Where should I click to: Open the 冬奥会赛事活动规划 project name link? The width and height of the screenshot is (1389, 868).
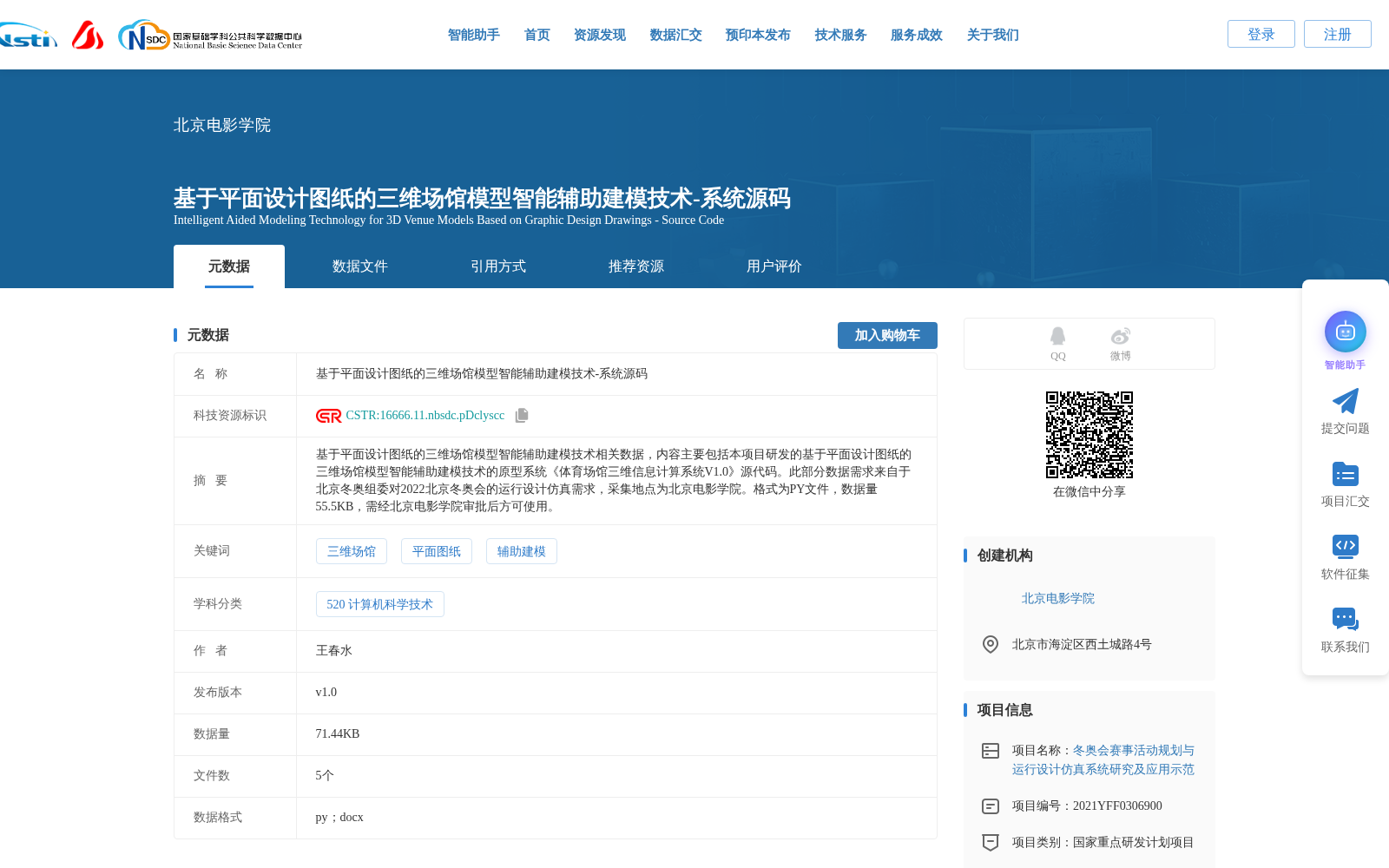coord(1103,759)
